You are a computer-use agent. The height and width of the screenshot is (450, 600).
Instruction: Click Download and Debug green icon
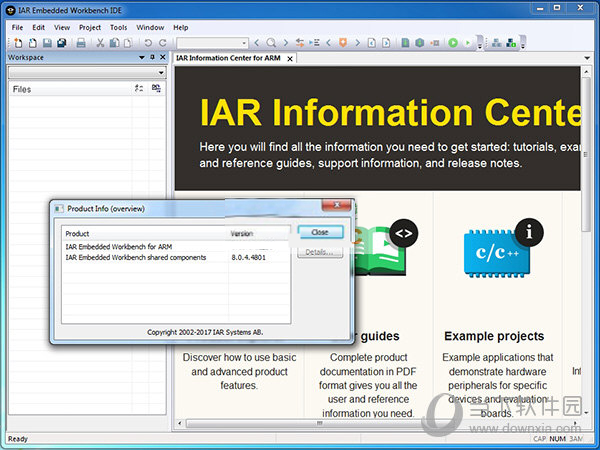click(x=453, y=43)
